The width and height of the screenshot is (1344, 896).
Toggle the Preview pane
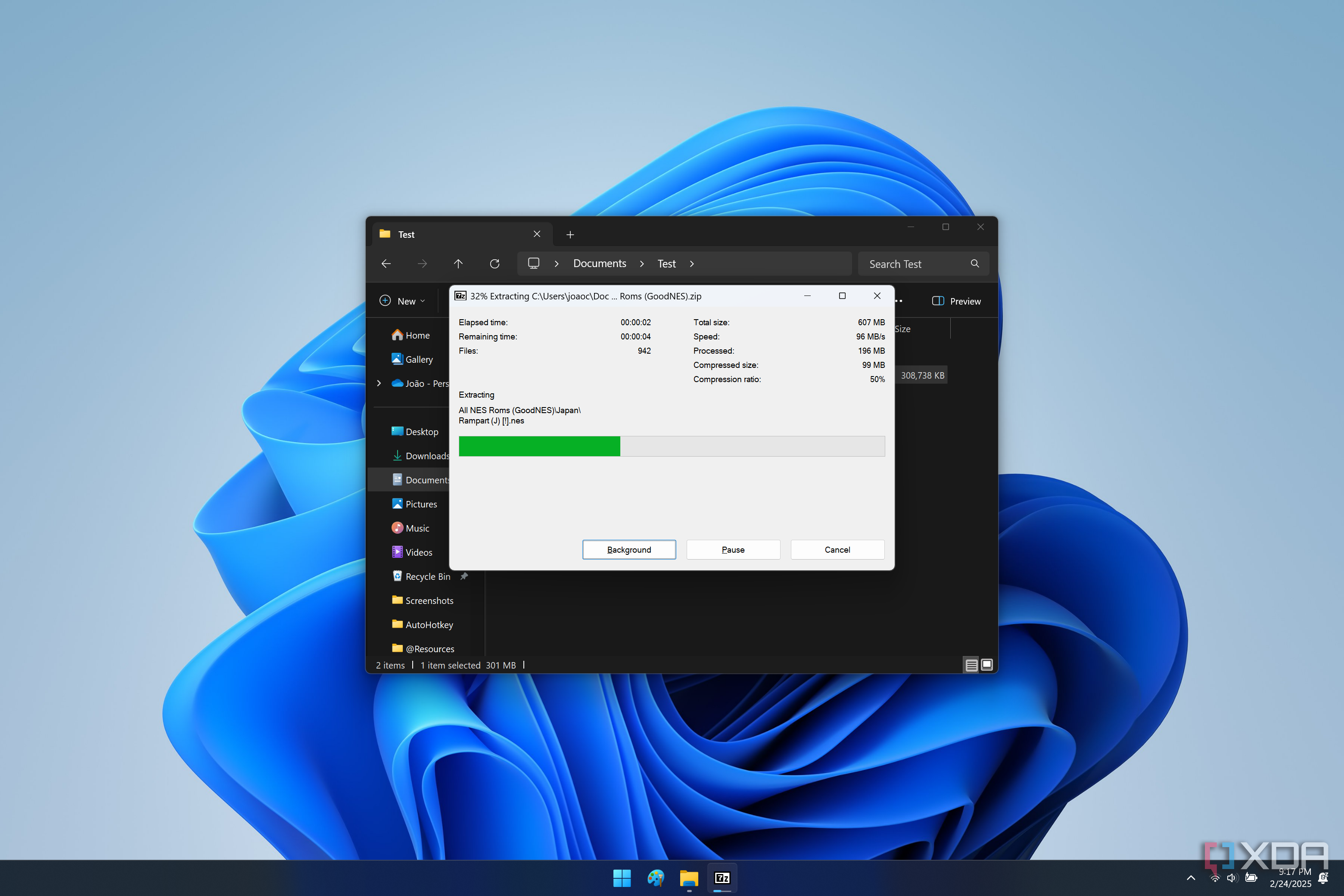pos(956,301)
